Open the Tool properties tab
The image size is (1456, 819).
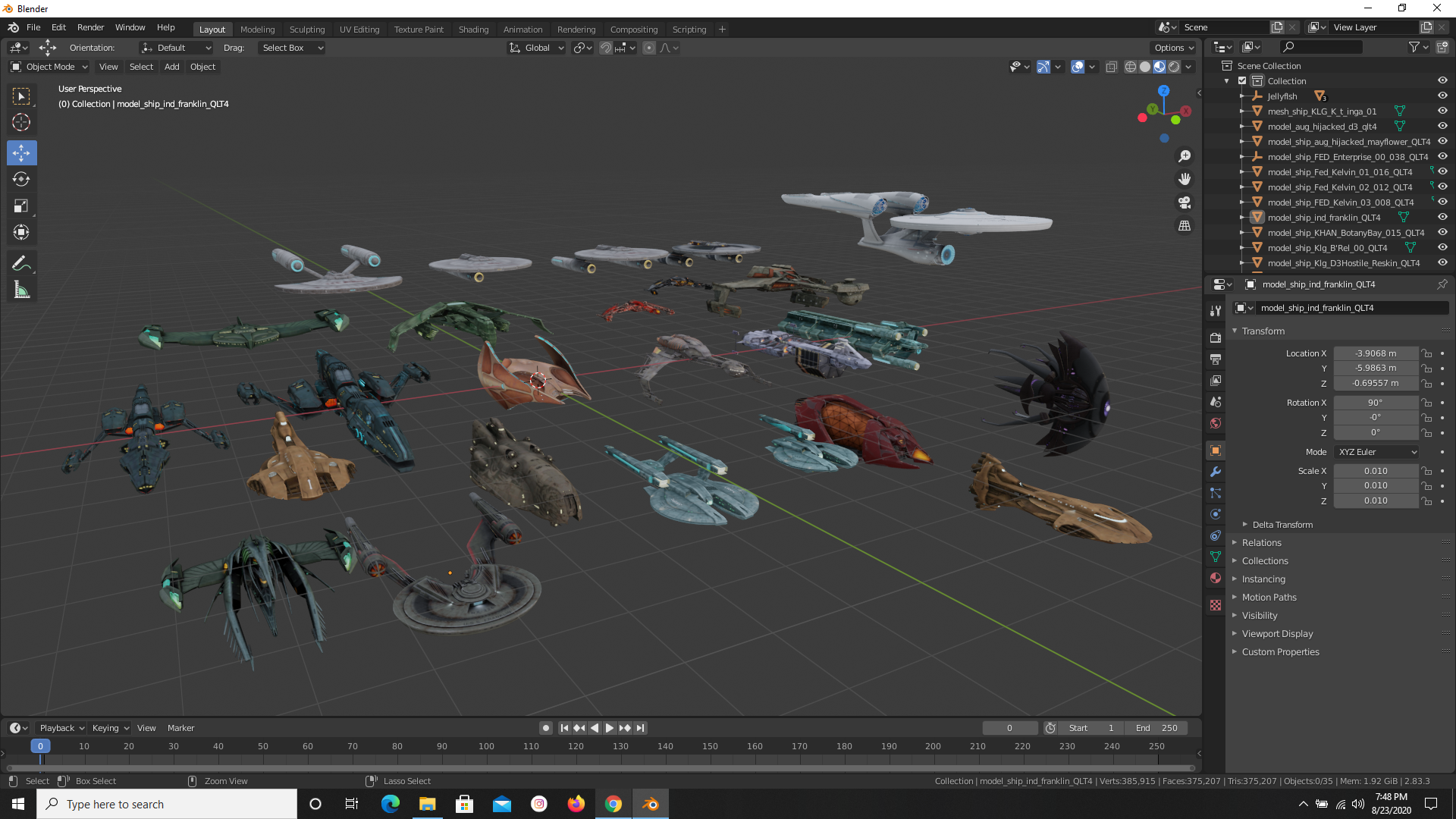1216,311
